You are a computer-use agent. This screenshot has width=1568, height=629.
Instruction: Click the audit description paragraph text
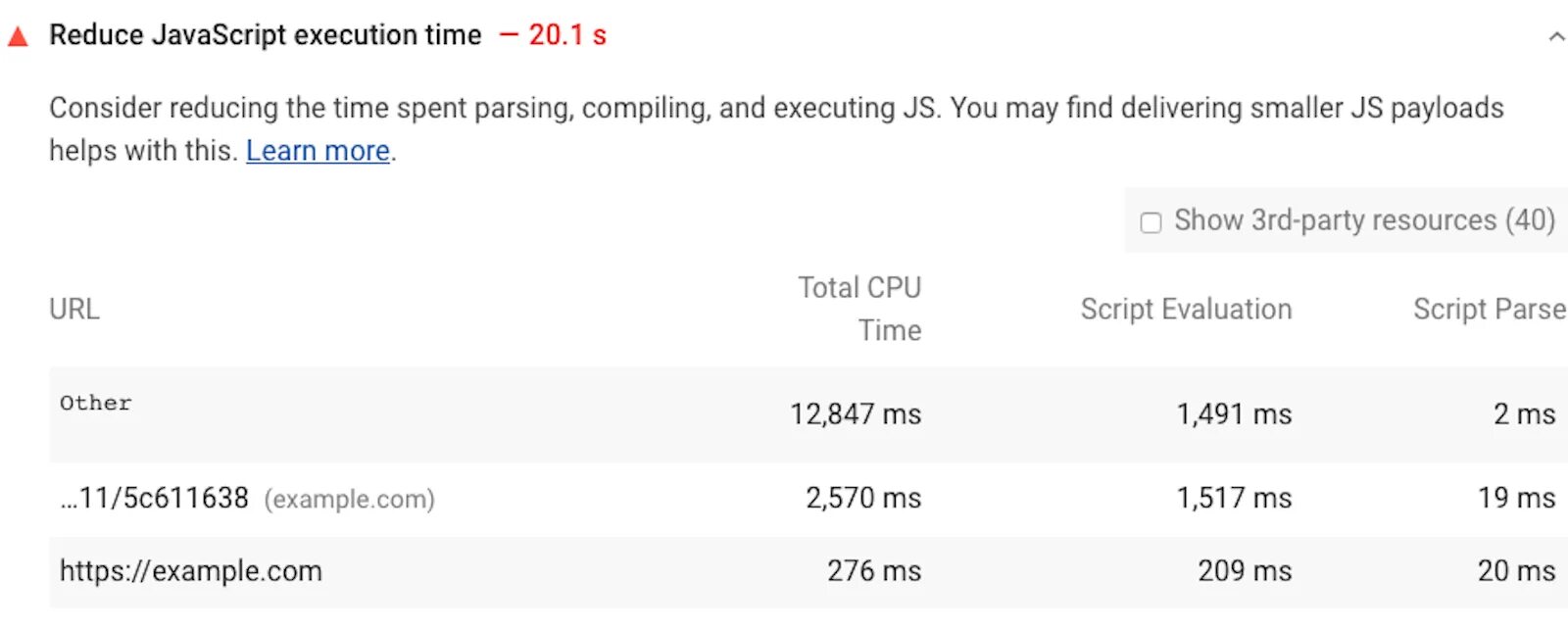coord(774,109)
